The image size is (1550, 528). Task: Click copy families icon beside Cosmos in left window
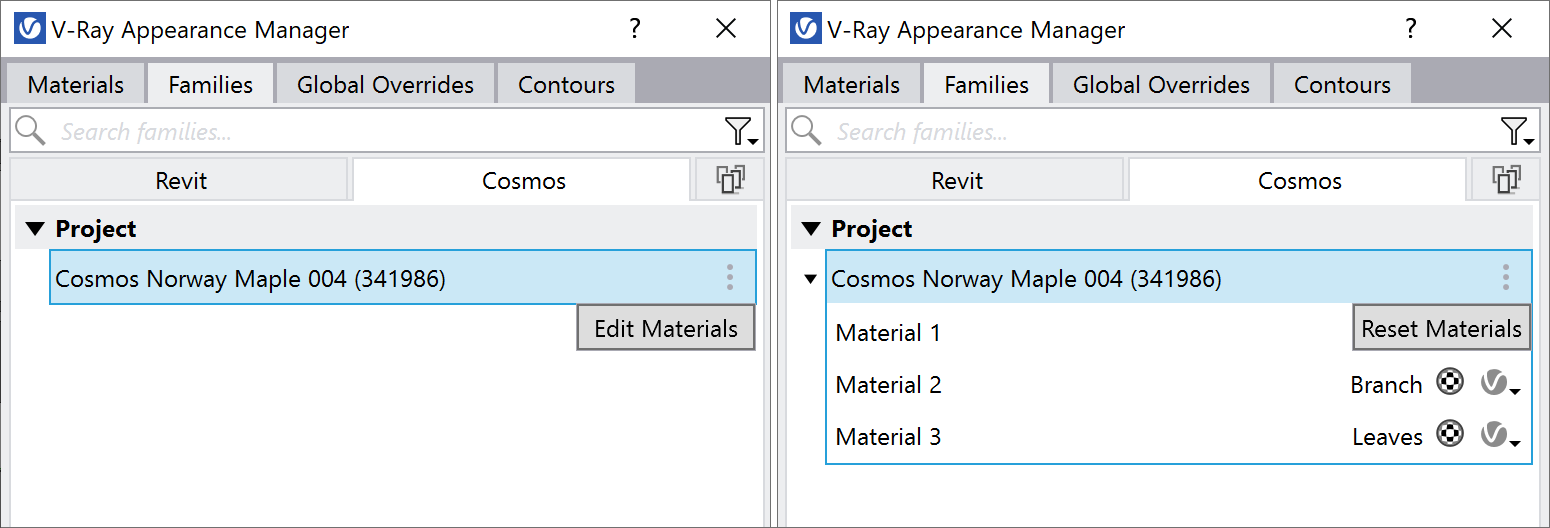pos(731,180)
